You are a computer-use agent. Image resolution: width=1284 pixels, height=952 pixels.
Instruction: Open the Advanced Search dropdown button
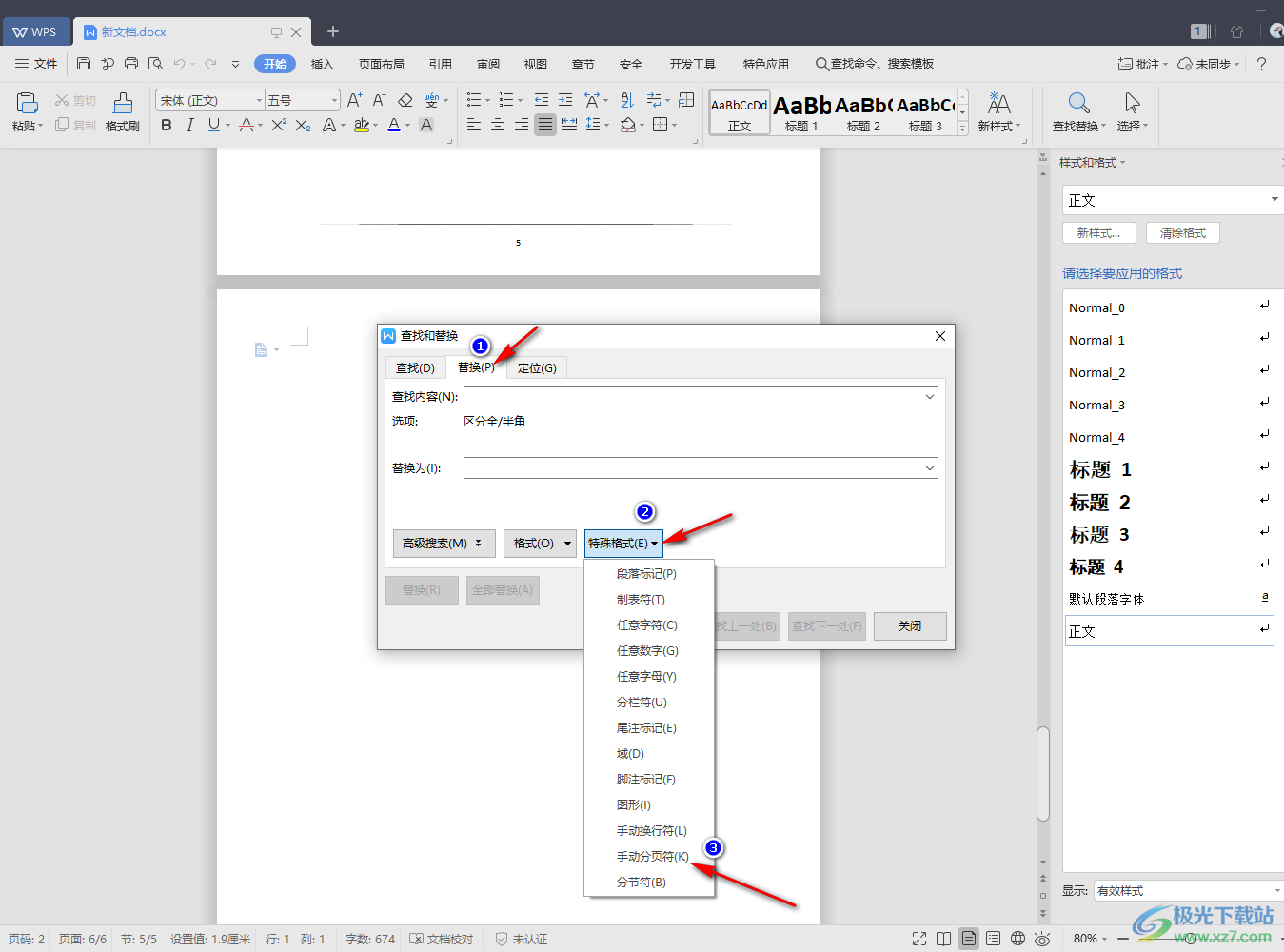(444, 544)
